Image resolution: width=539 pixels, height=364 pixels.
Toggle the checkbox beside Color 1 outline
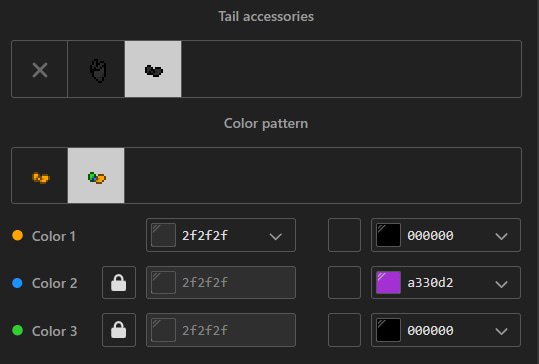click(x=344, y=235)
